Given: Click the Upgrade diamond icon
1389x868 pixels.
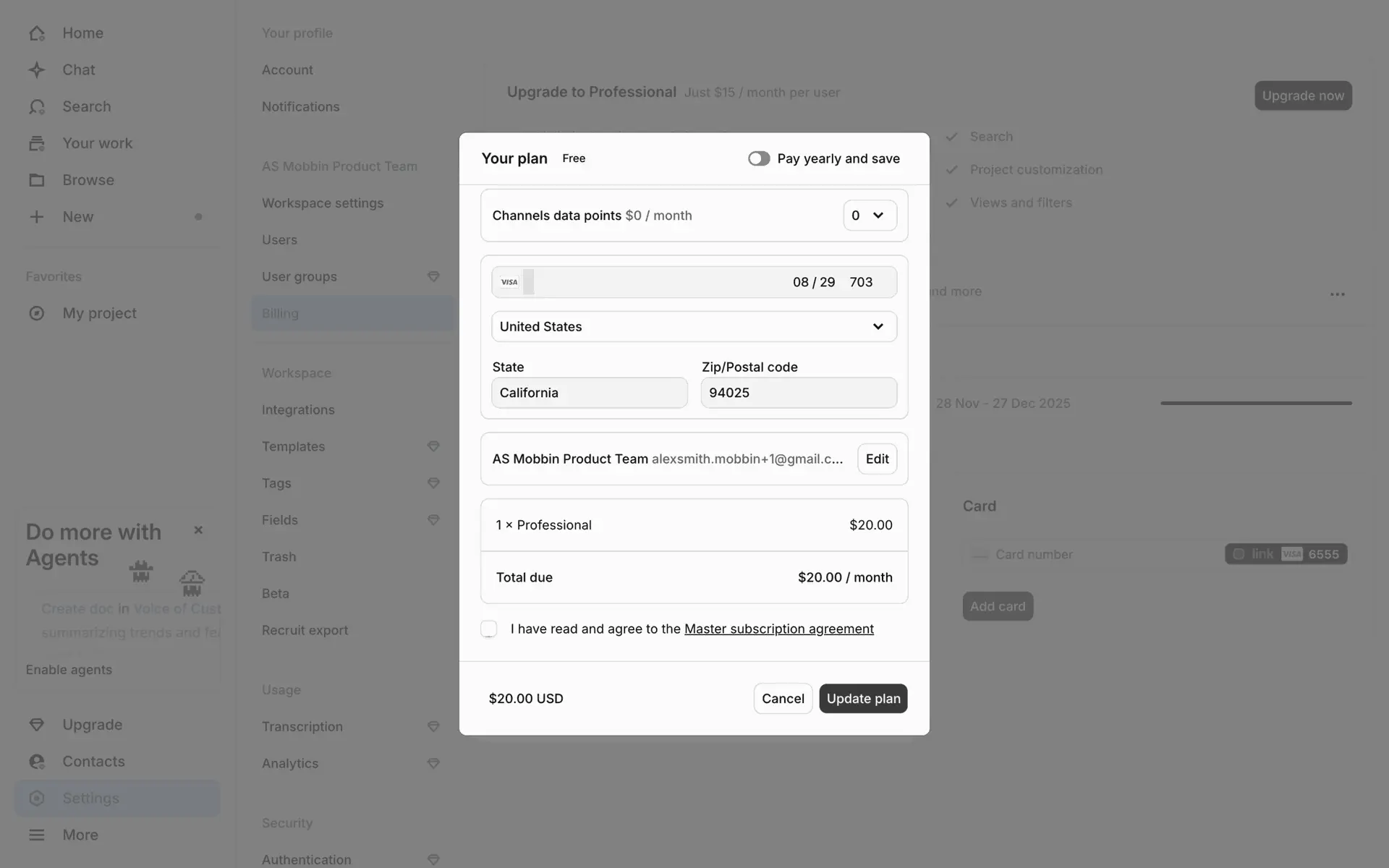Looking at the screenshot, I should pos(37,725).
